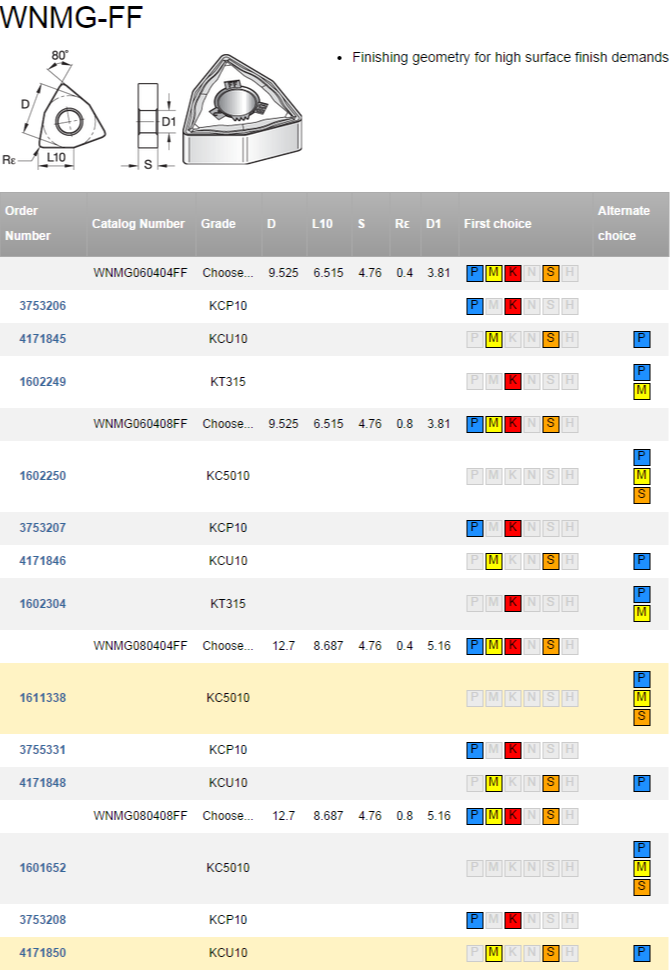Expand grade Choose dropdown for WNMG080404FF
The image size is (671, 971).
[228, 646]
